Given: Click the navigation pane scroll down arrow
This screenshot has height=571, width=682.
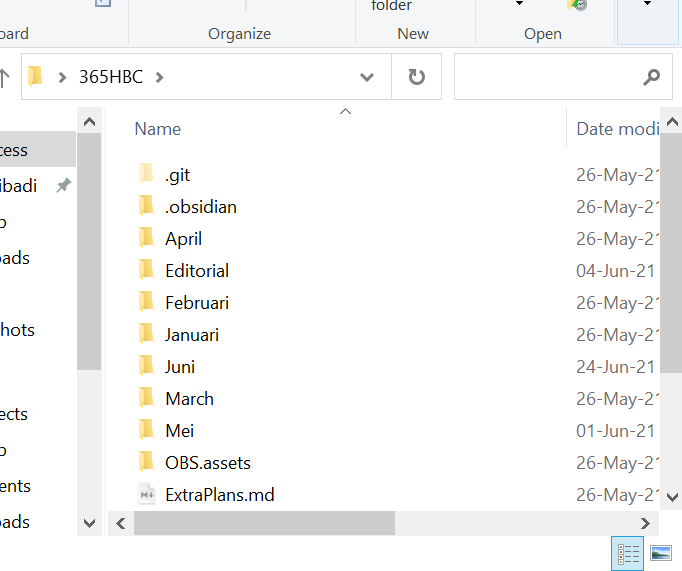Looking at the screenshot, I should tap(89, 523).
